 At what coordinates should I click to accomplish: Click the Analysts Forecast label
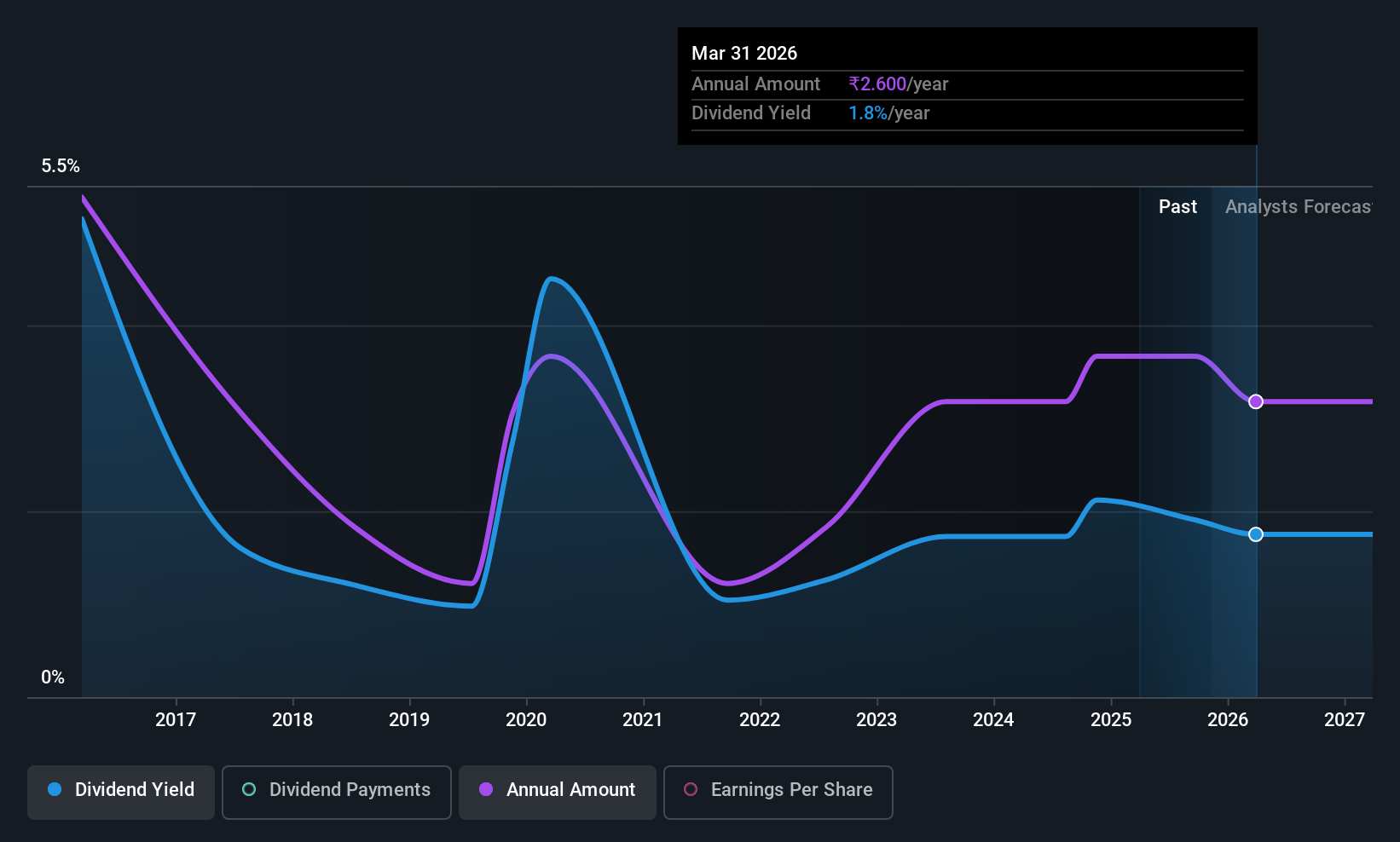(x=1299, y=207)
